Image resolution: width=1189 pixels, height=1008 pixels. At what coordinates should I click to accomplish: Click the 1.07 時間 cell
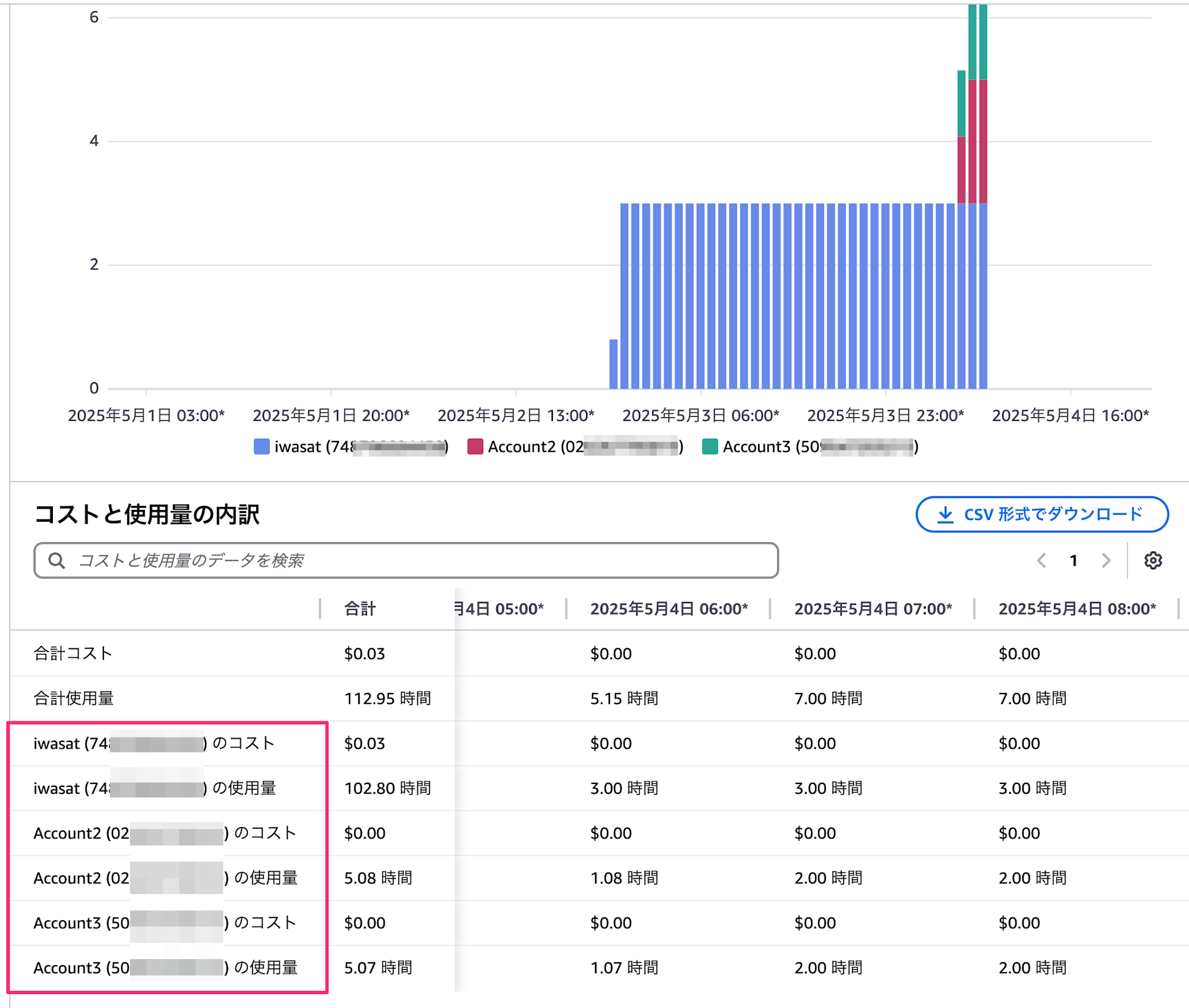click(x=624, y=968)
